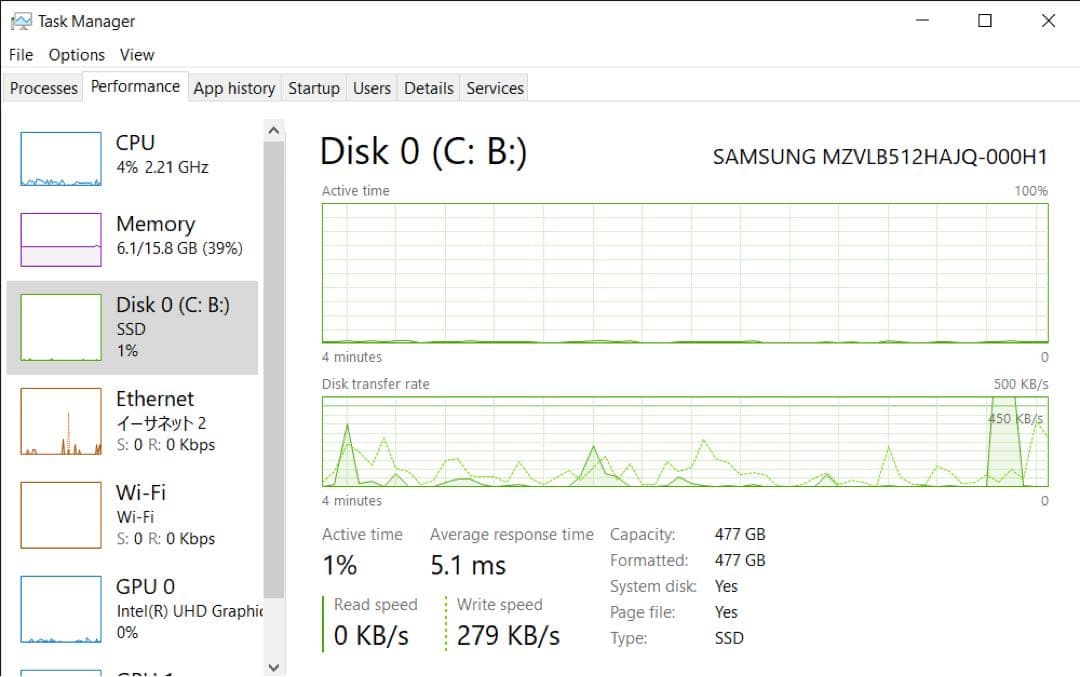
Task: Switch to the Services tab
Action: click(x=494, y=88)
